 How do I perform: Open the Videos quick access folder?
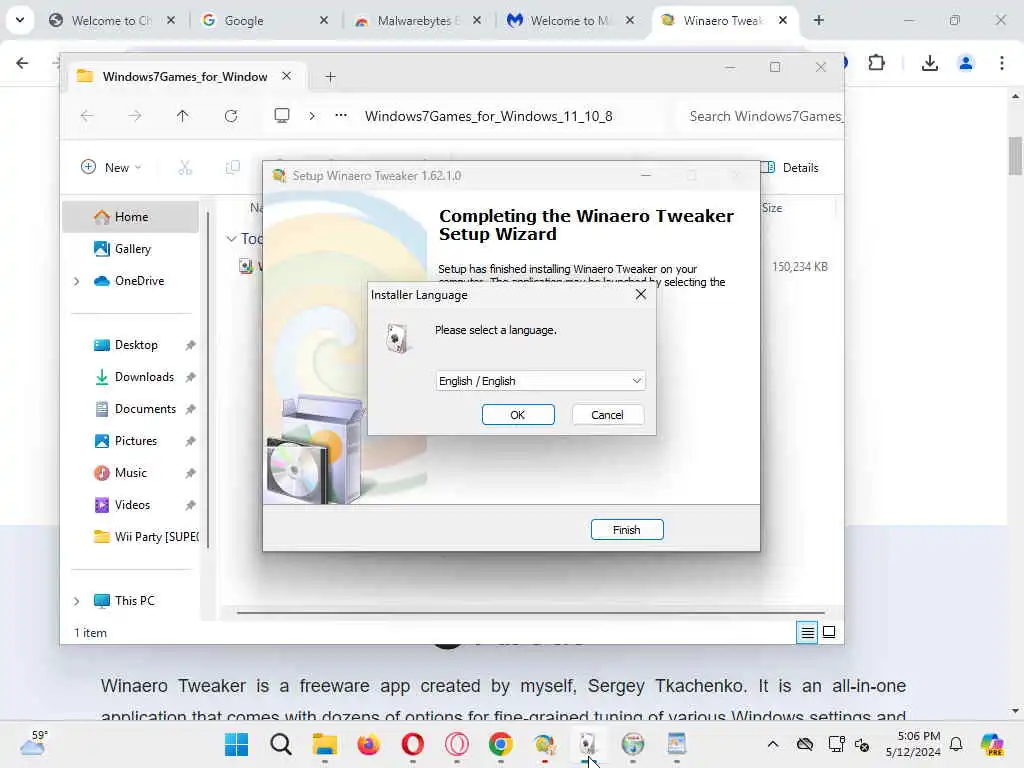(132, 505)
